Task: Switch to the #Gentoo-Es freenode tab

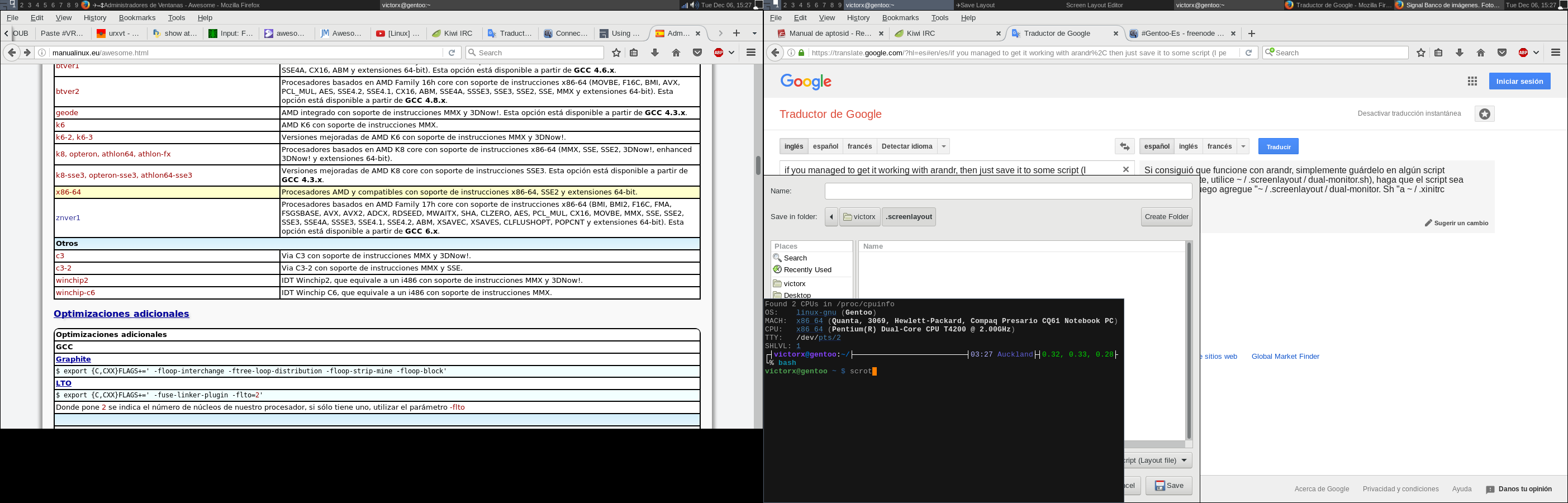Action: point(1182,34)
